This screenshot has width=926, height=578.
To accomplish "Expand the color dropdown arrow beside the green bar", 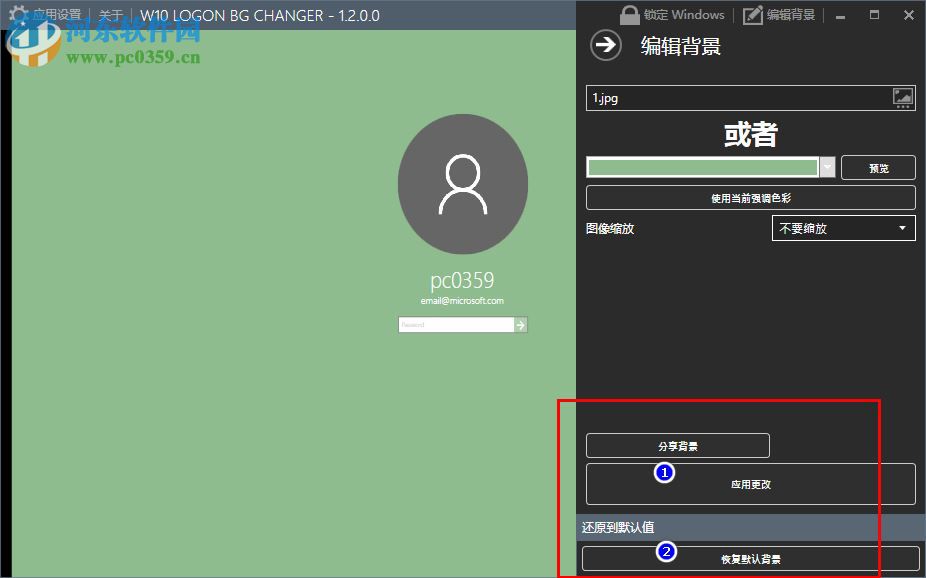I will pyautogui.click(x=828, y=166).
